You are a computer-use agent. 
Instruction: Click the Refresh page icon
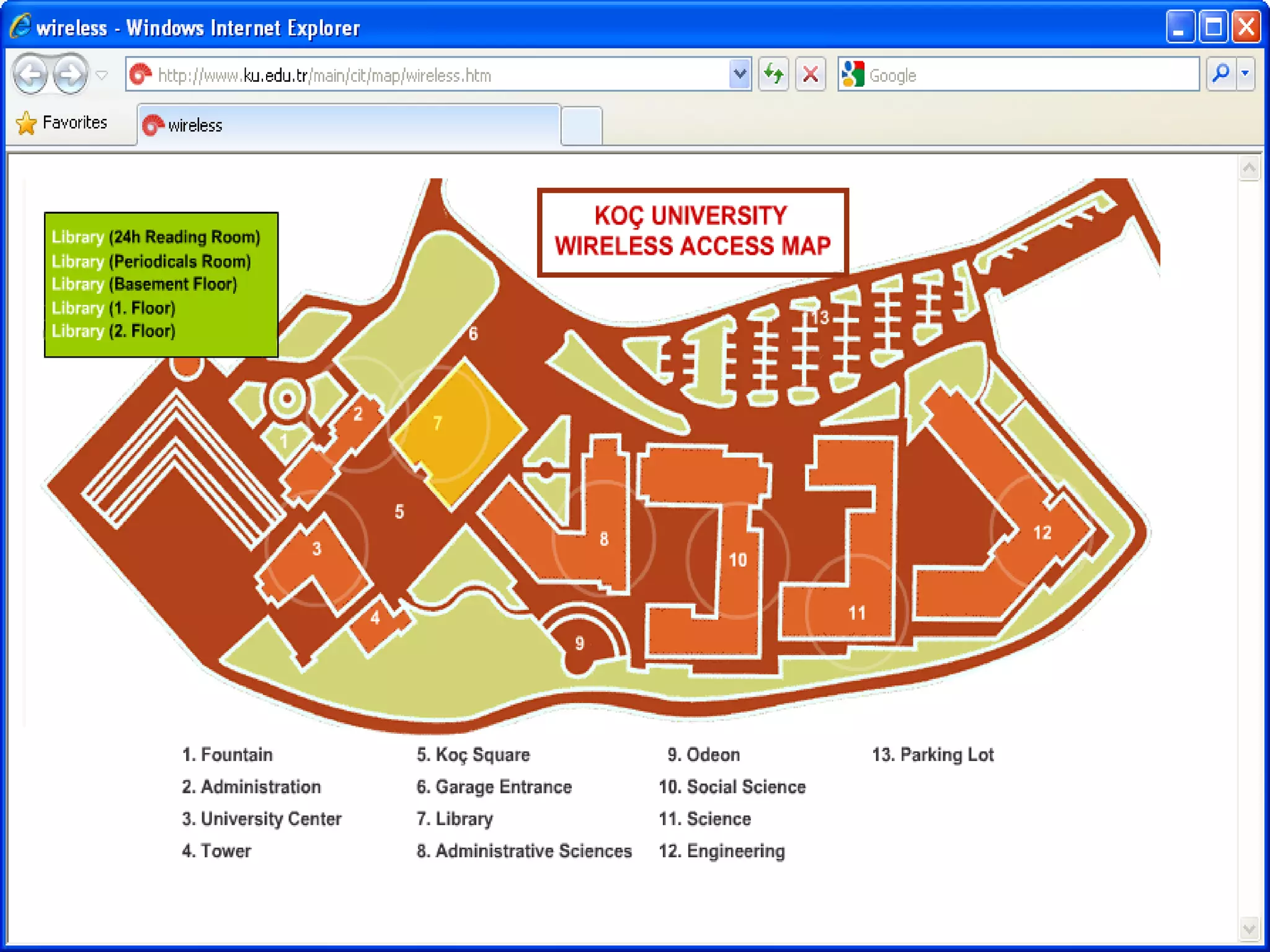pos(773,75)
